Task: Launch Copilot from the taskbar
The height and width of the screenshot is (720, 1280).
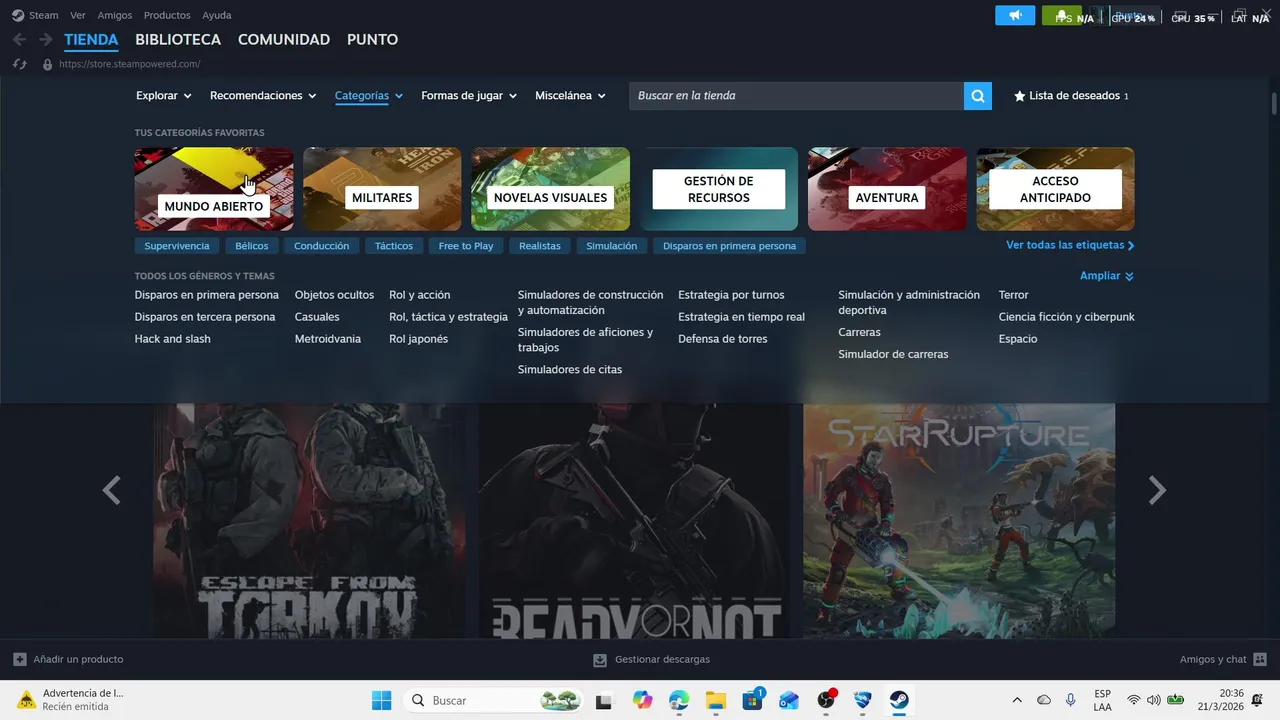Action: [642, 700]
